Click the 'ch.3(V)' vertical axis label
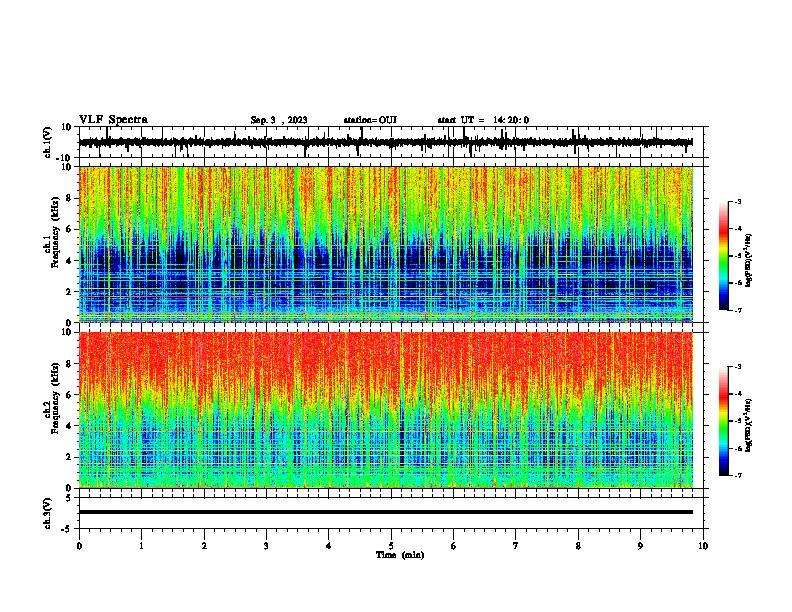The width and height of the screenshot is (792, 612). (48, 513)
